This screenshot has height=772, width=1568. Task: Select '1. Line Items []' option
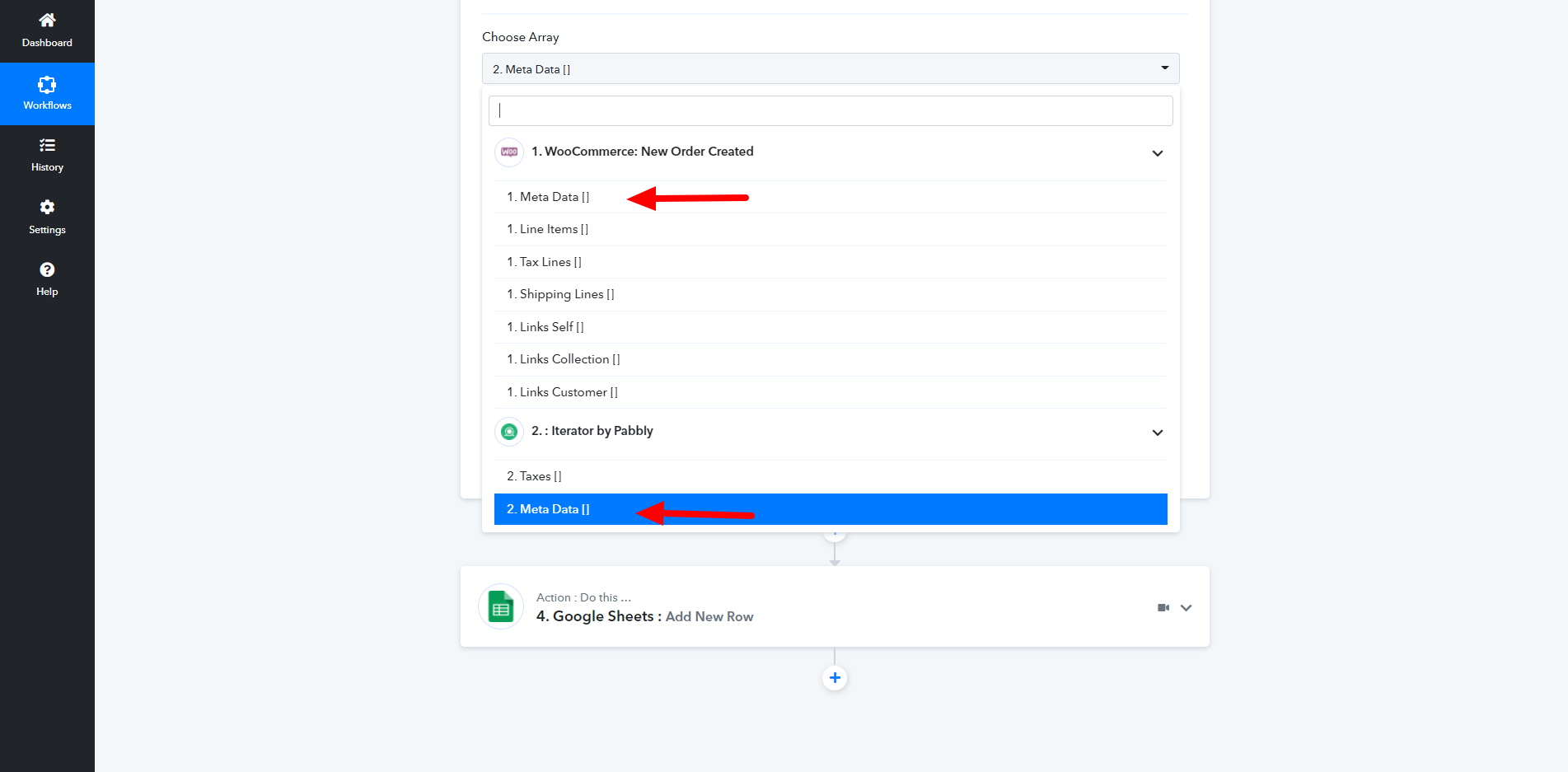[831, 229]
